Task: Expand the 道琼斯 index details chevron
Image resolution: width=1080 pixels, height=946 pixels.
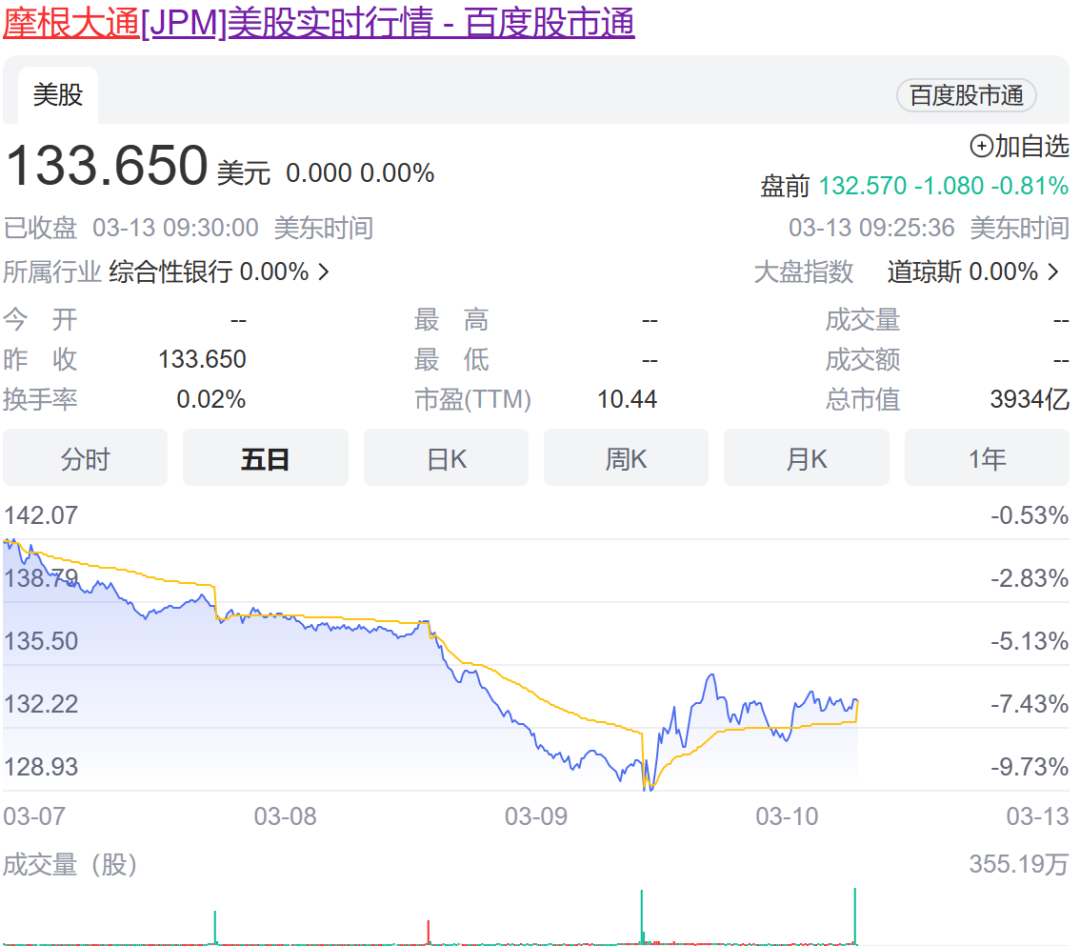Action: (1053, 271)
